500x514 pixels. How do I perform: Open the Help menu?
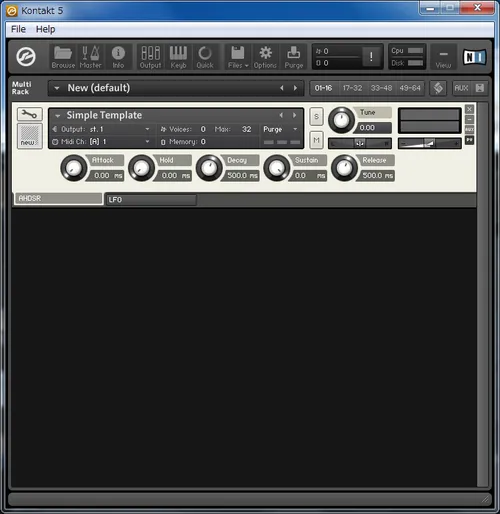tap(45, 29)
